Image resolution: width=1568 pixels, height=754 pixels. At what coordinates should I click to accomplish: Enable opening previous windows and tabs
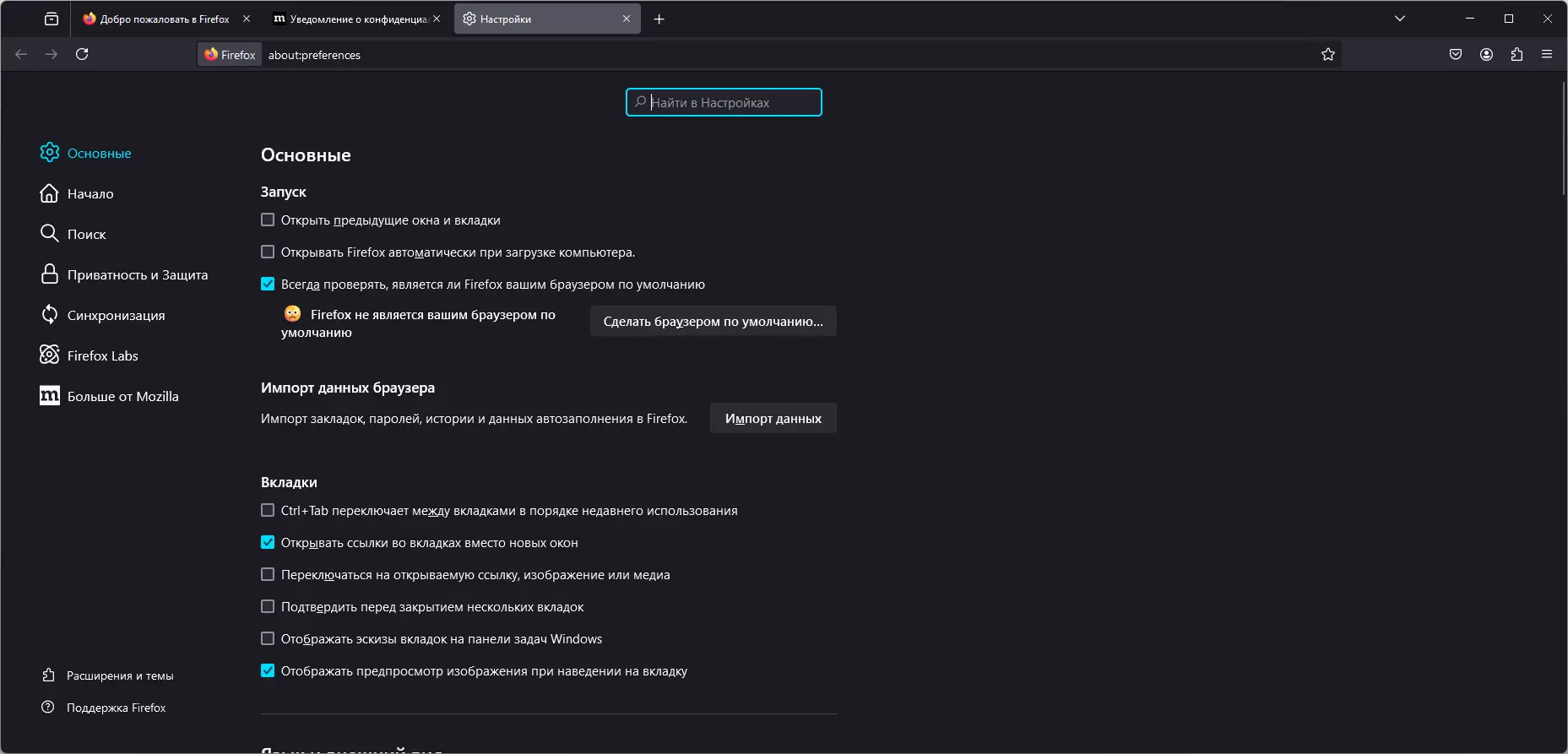coord(268,220)
